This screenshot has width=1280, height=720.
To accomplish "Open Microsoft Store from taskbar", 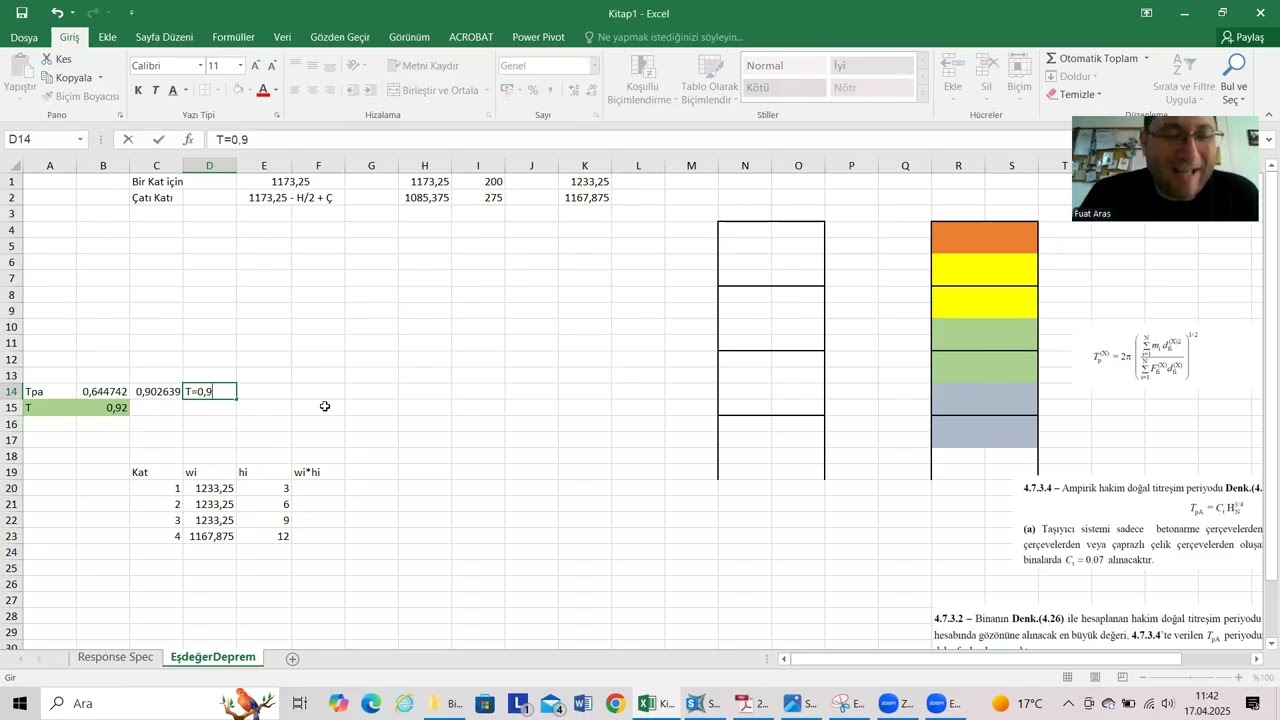I will (483, 704).
